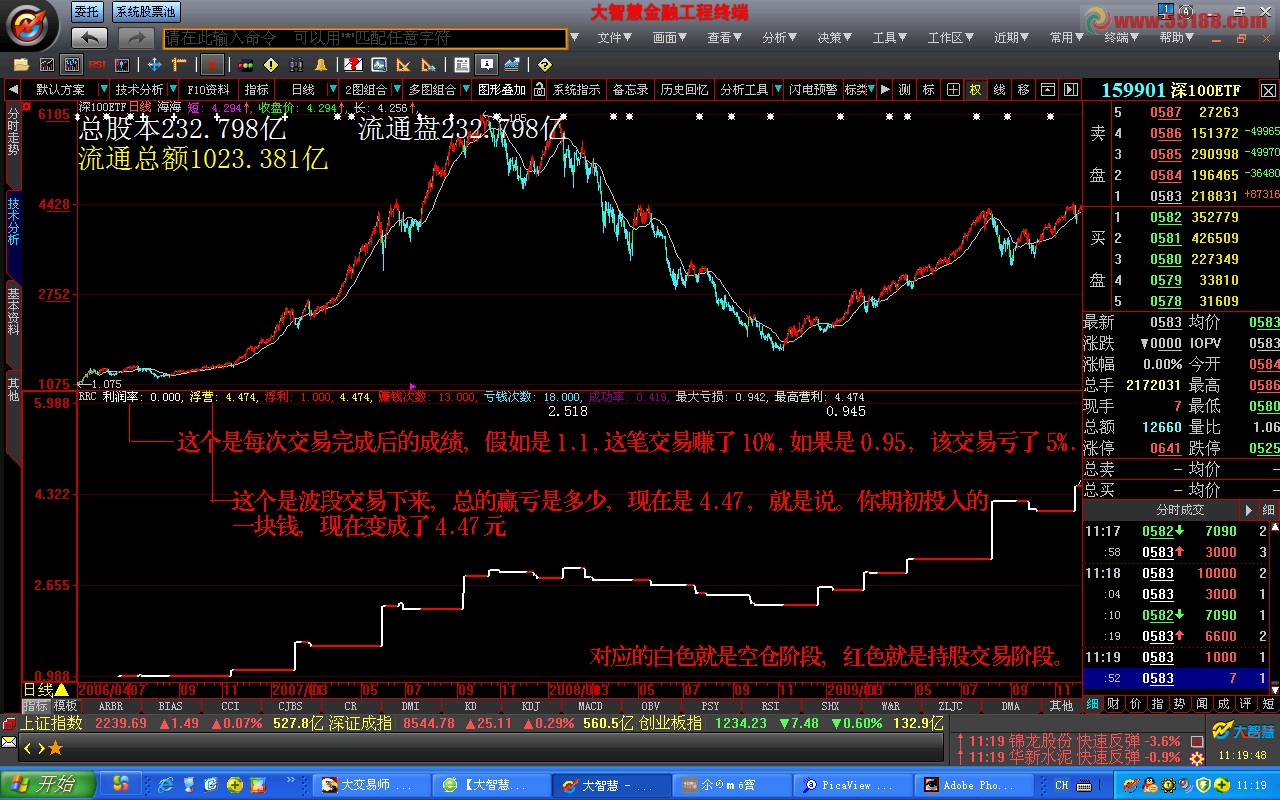The image size is (1280, 800).
Task: Click the 闪电预警 button
Action: [813, 90]
